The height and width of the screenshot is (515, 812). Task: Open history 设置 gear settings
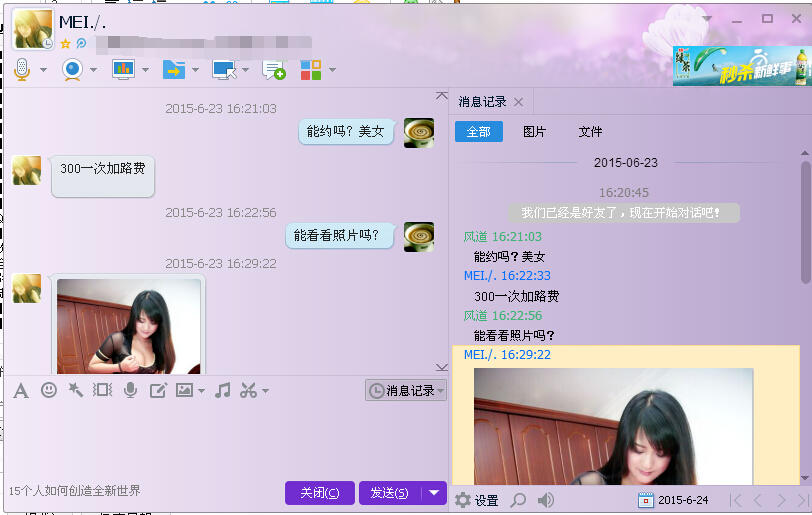477,500
